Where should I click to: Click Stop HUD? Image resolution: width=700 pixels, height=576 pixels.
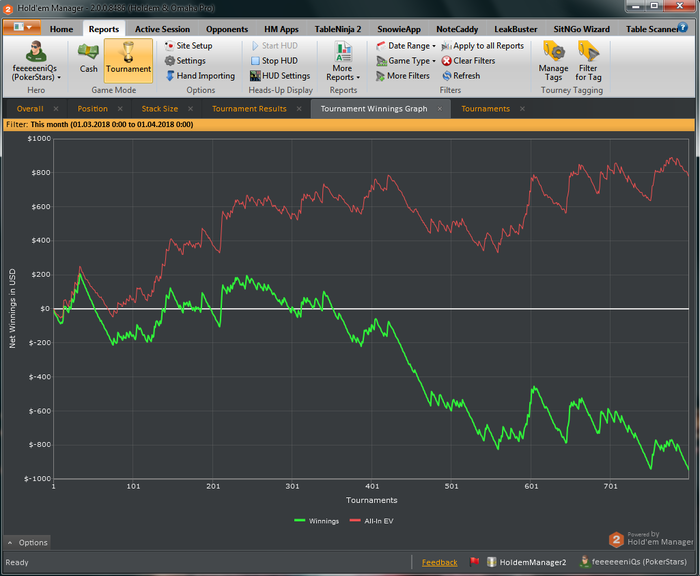(x=274, y=61)
